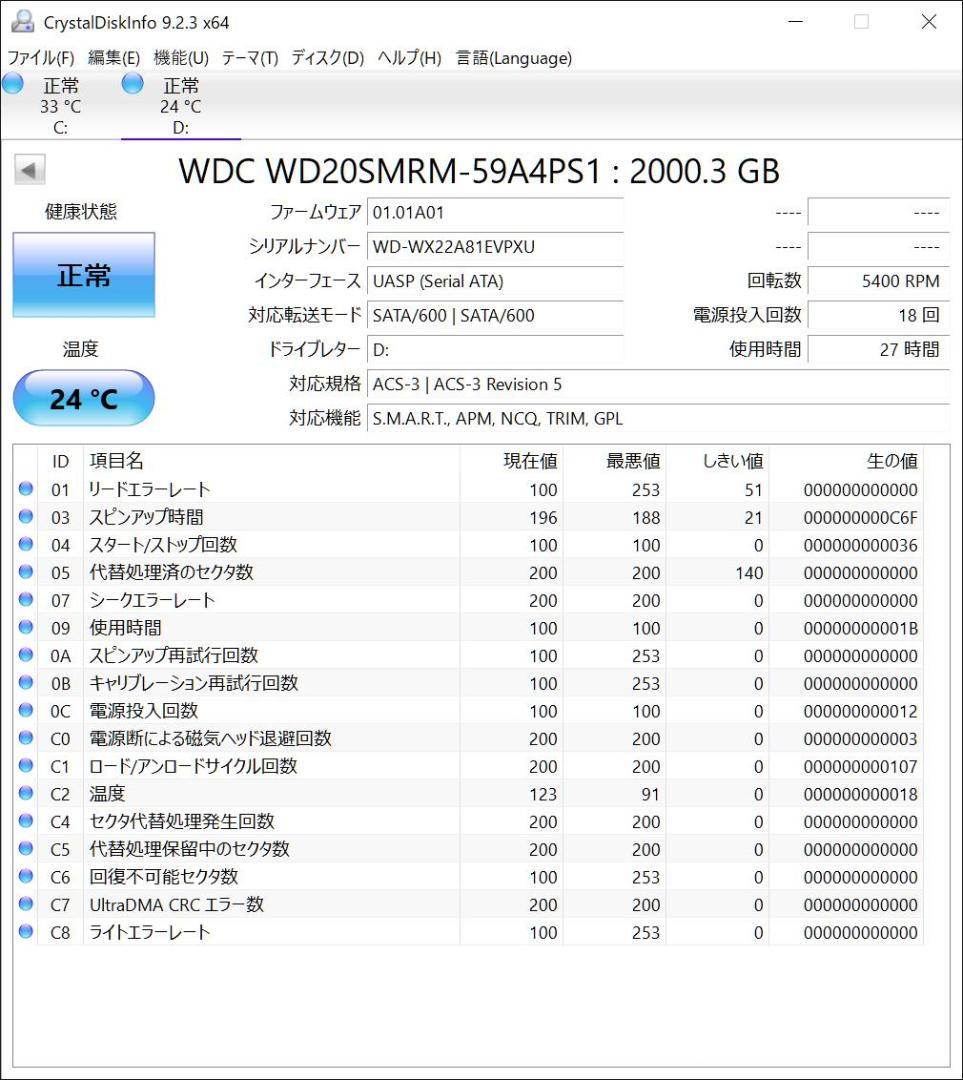The image size is (963, 1080).
Task: Click status orb of row C2 温度
Action: pos(26,792)
